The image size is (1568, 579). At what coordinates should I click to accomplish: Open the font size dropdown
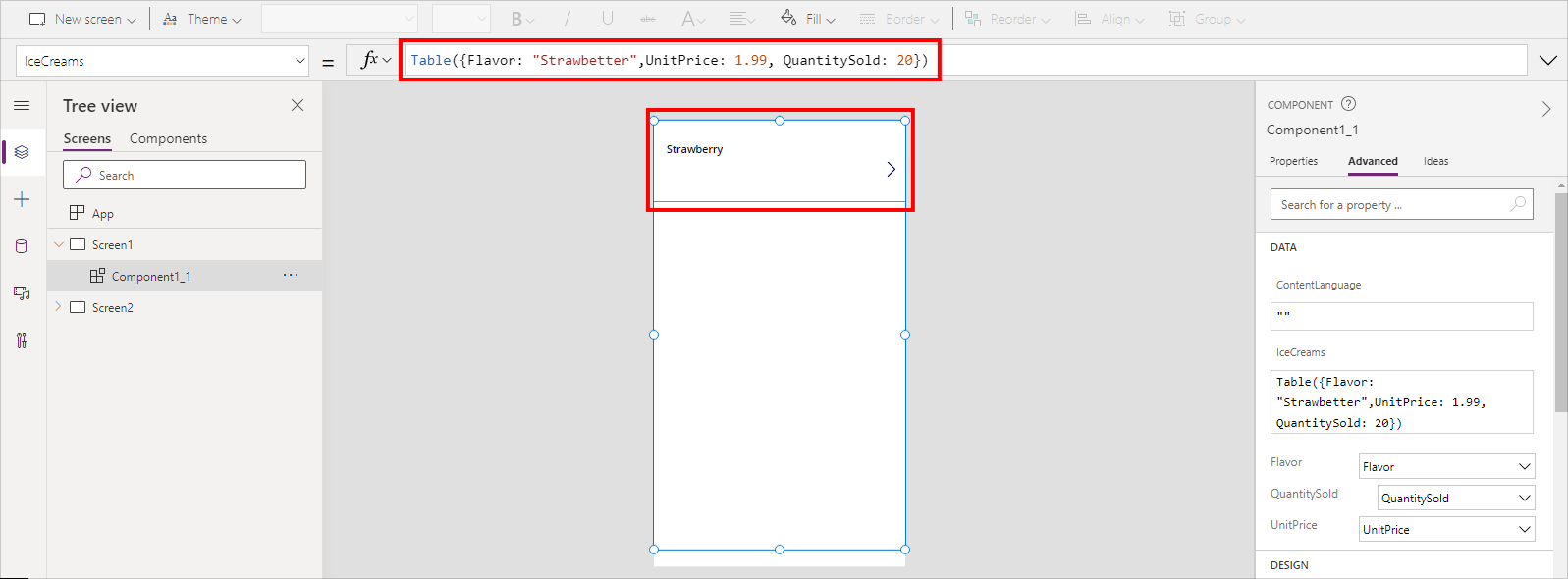click(460, 19)
